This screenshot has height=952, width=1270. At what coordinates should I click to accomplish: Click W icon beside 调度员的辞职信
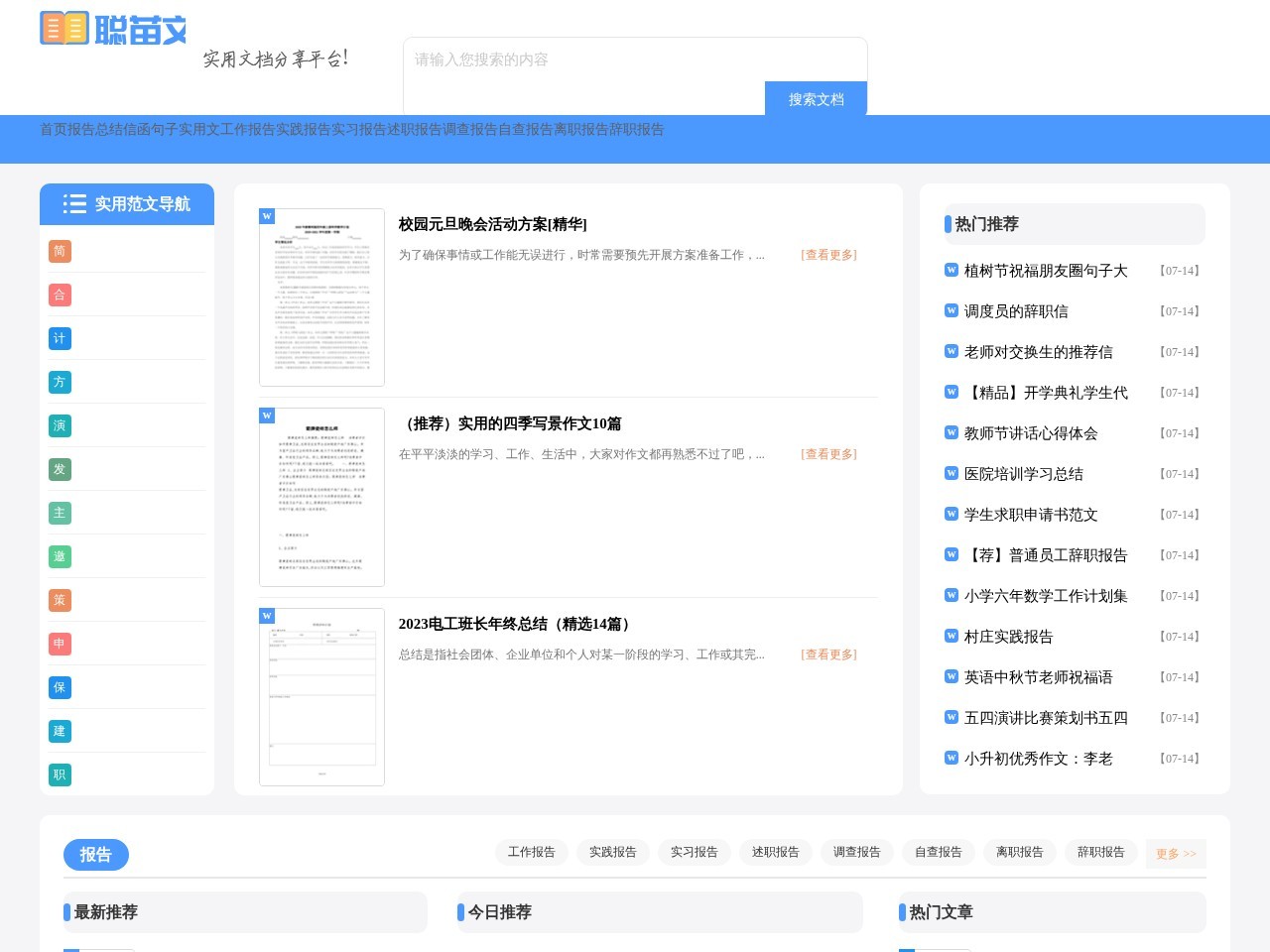pos(952,310)
